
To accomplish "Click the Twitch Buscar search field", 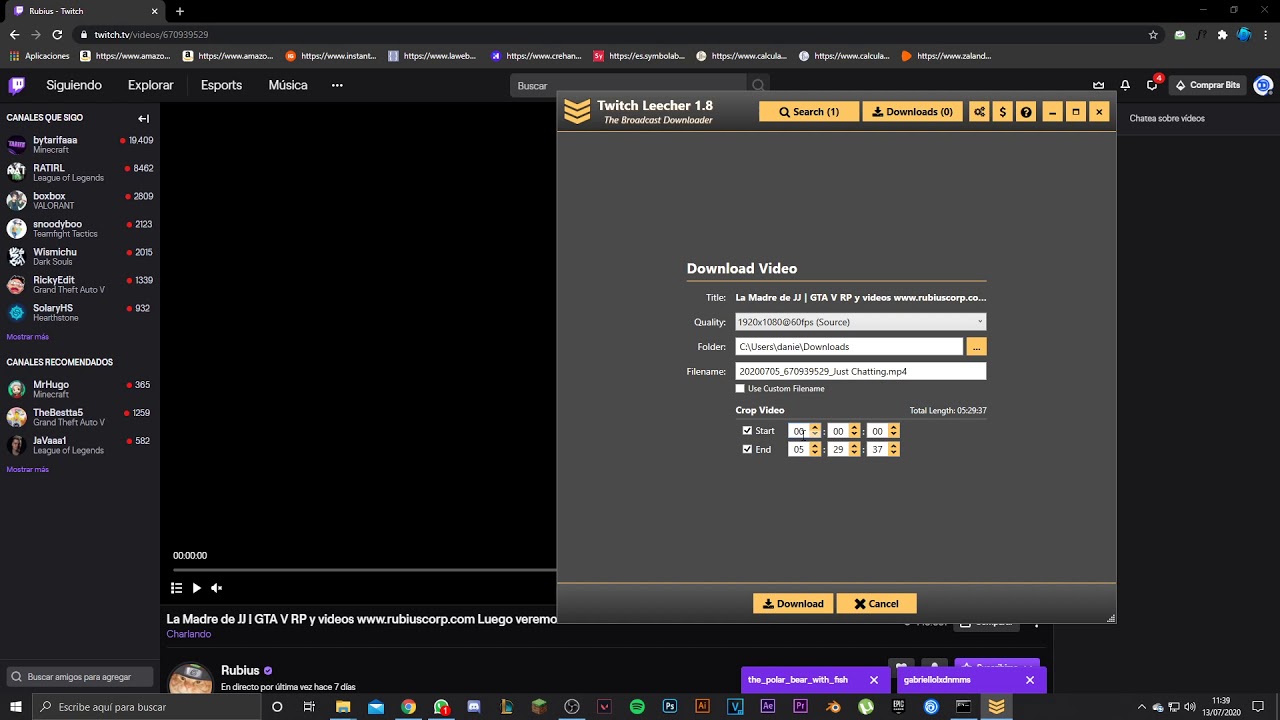I will coord(628,86).
